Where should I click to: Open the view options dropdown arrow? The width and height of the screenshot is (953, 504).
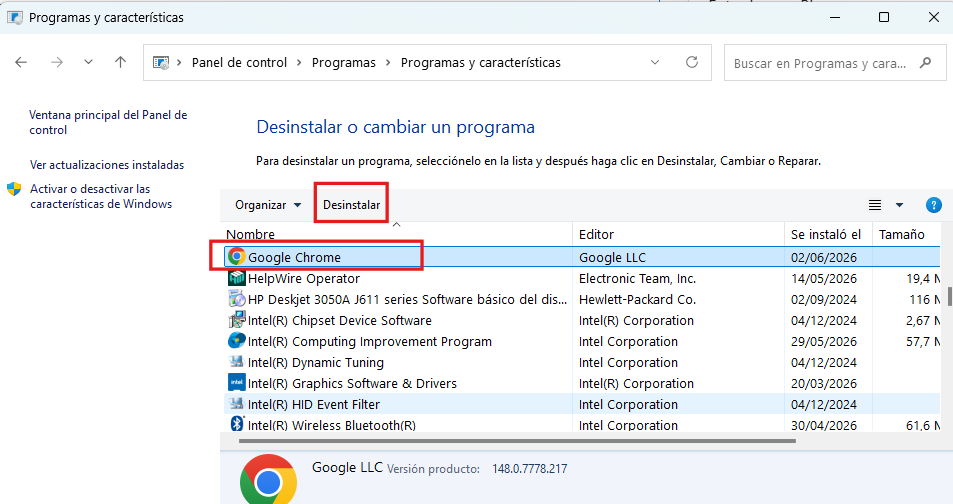899,205
